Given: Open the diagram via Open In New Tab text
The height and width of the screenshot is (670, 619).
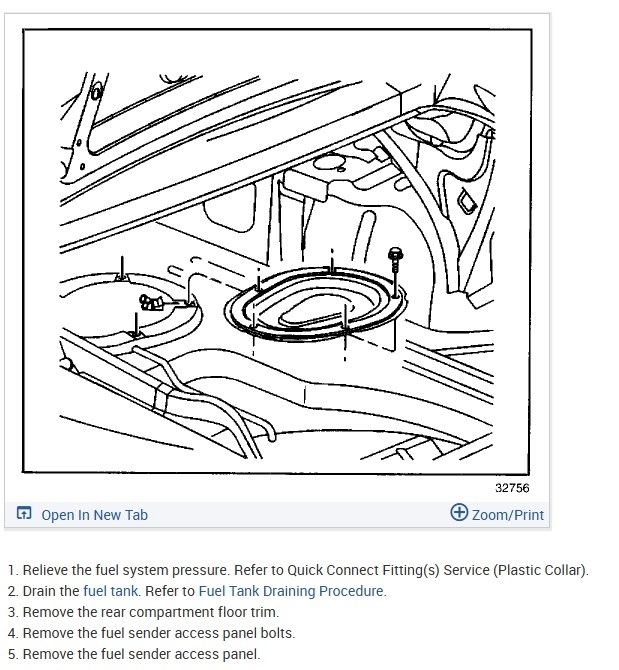Looking at the screenshot, I should click(x=94, y=515).
